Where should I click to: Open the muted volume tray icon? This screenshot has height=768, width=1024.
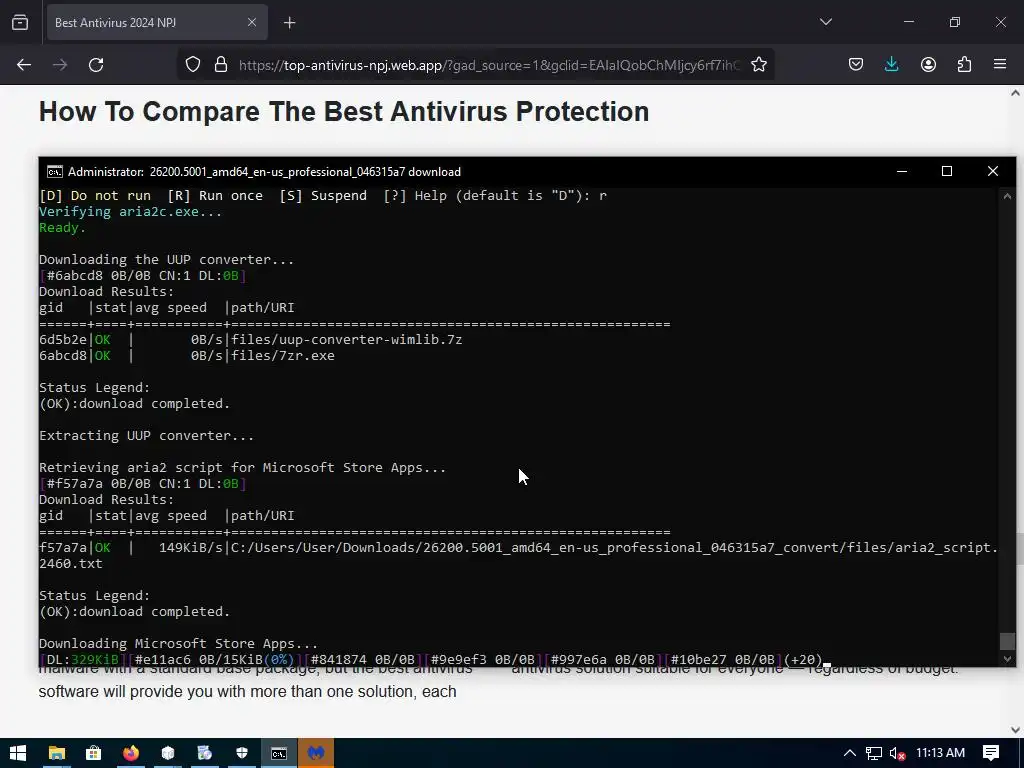point(897,753)
